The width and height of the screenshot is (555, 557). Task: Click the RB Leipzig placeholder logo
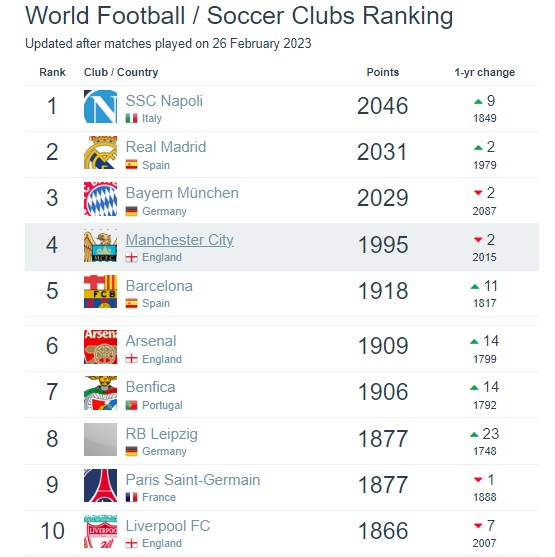pyautogui.click(x=100, y=439)
